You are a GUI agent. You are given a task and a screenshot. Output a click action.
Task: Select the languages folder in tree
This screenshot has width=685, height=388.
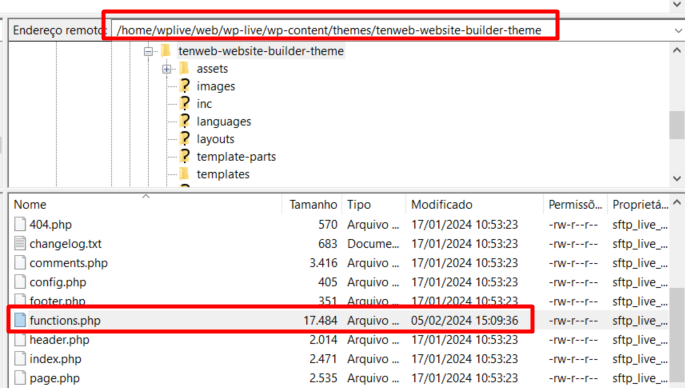(x=224, y=121)
